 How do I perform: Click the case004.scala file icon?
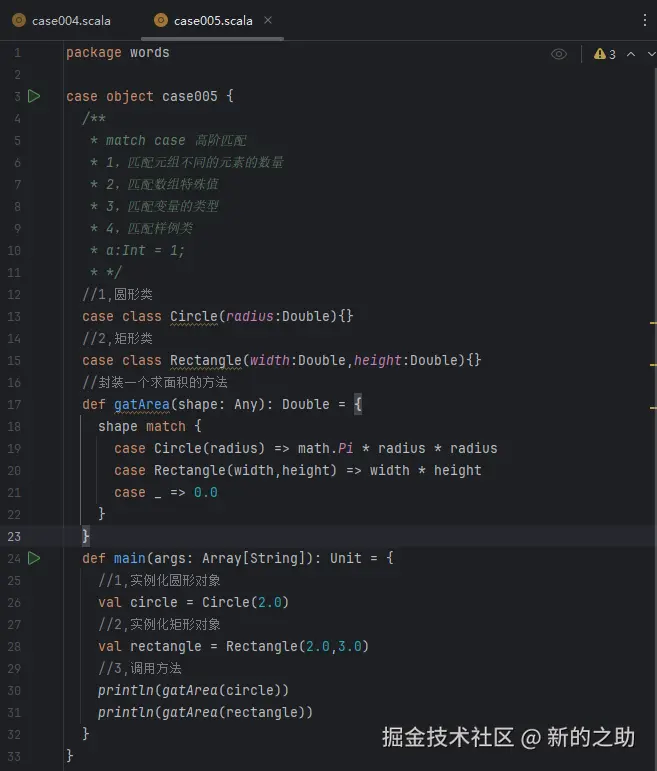coord(19,20)
